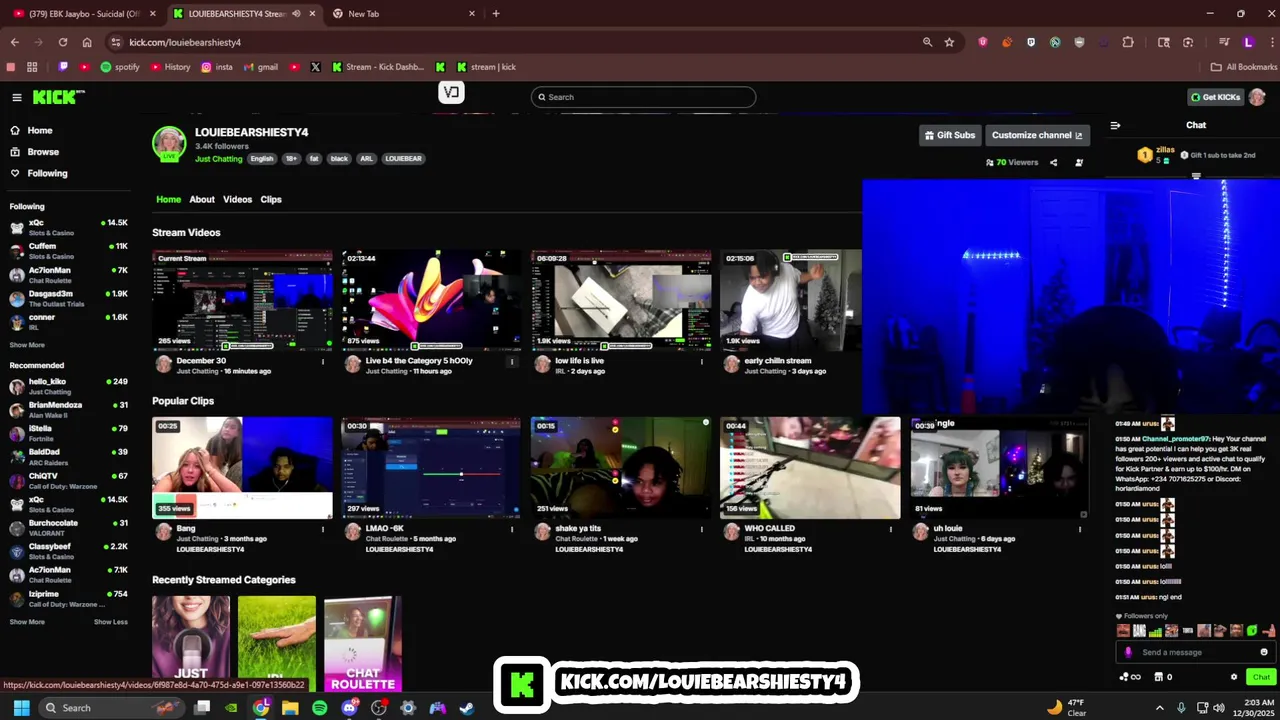1280x720 pixels.
Task: Open xQc channel in Following list
Action: pos(68,227)
